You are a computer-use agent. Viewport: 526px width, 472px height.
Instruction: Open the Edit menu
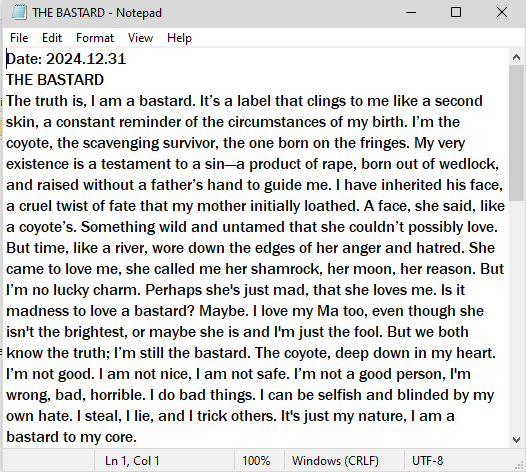52,38
